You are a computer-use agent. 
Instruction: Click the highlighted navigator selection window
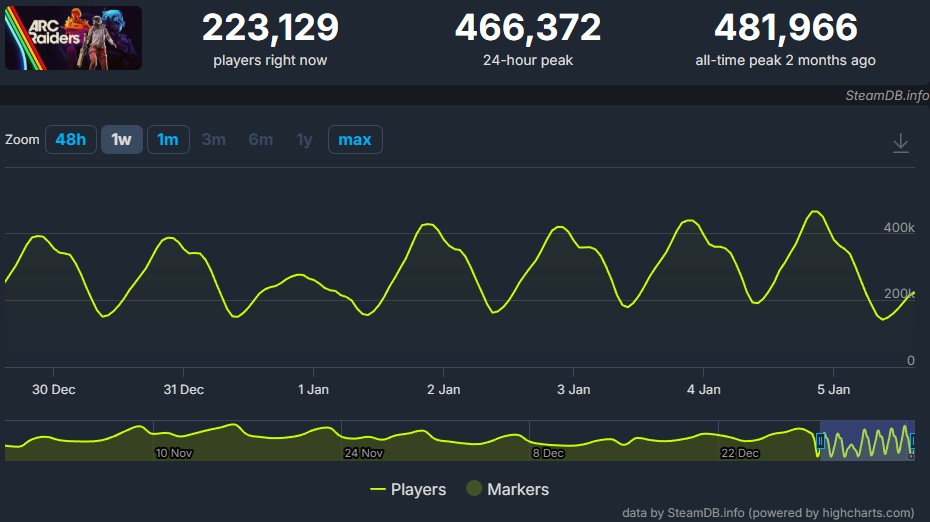[866, 440]
